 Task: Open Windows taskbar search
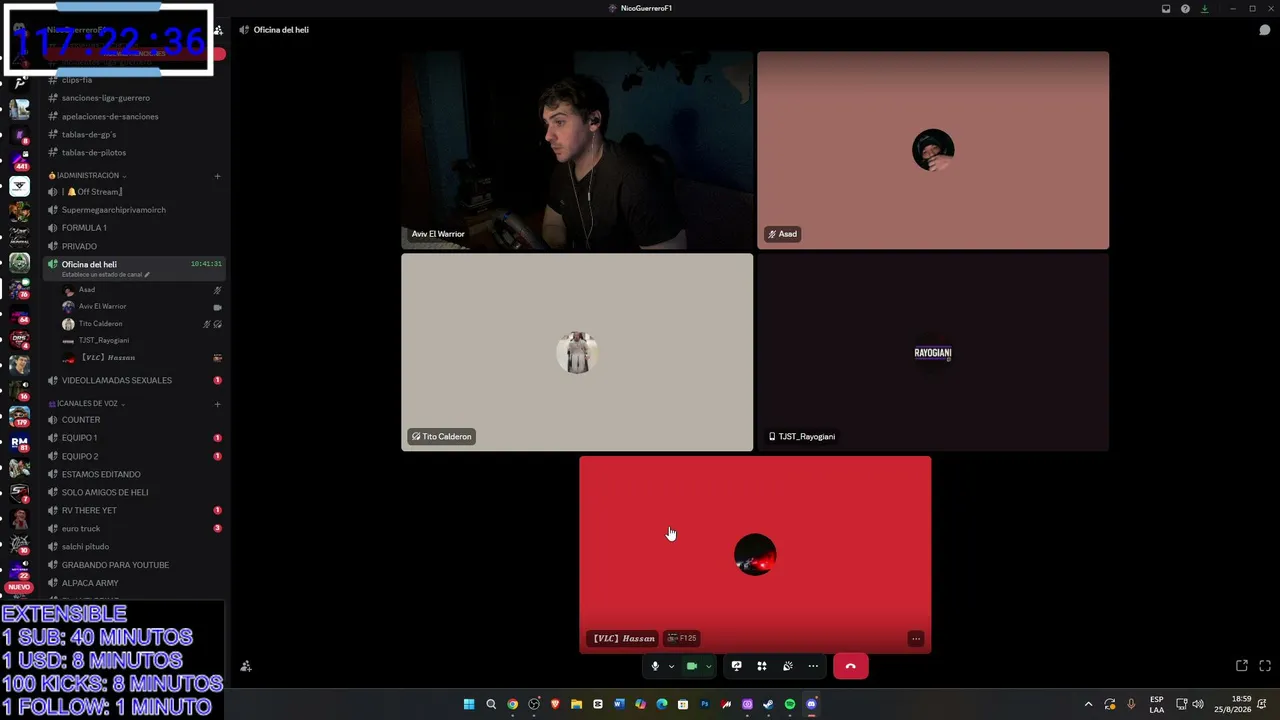[491, 704]
